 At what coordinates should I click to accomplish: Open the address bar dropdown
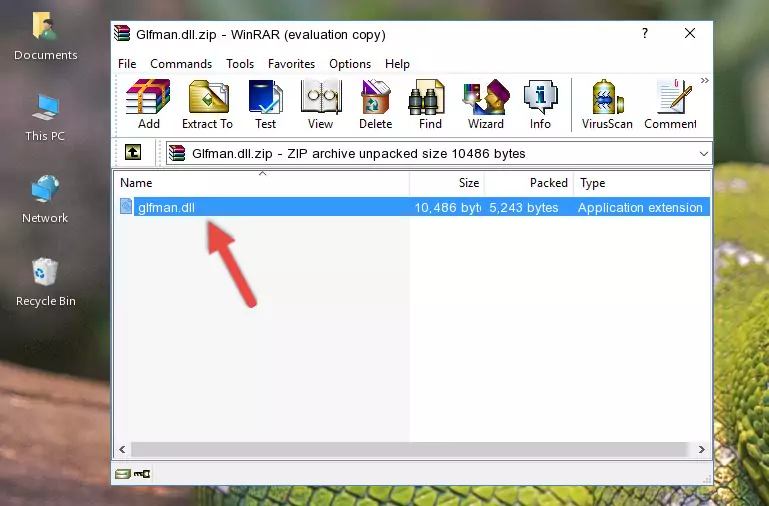(x=704, y=153)
